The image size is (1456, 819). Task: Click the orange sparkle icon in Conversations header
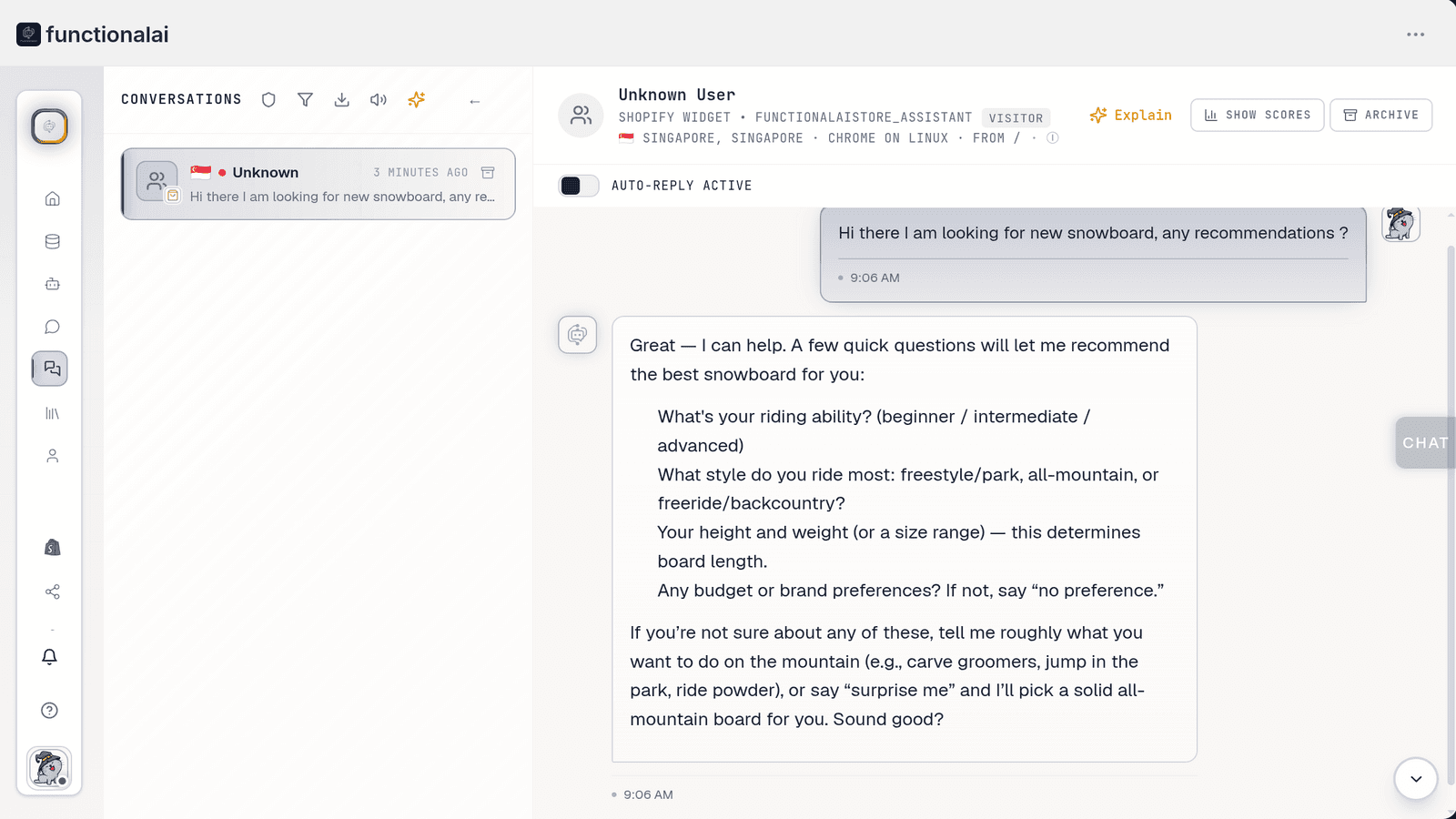point(417,100)
